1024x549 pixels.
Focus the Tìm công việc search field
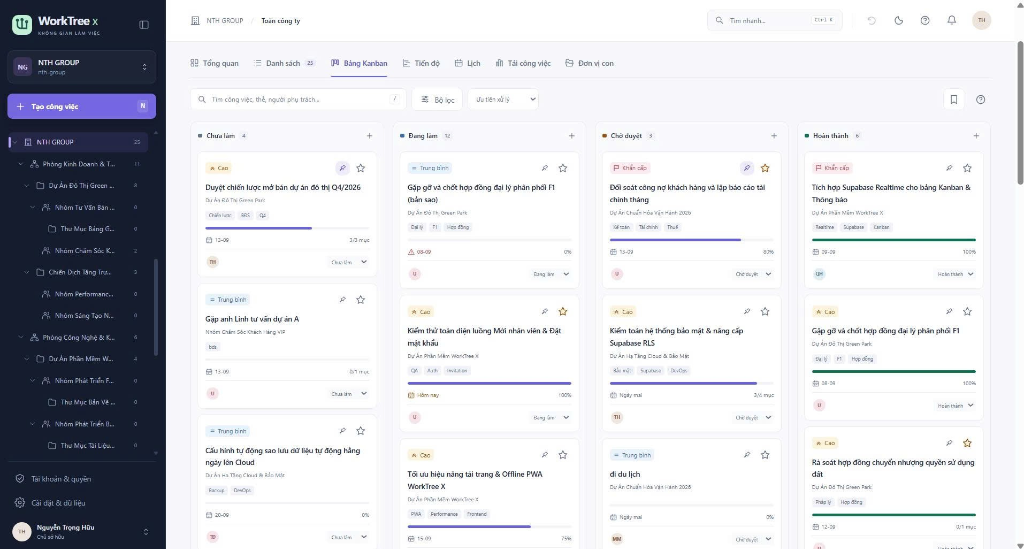[298, 99]
